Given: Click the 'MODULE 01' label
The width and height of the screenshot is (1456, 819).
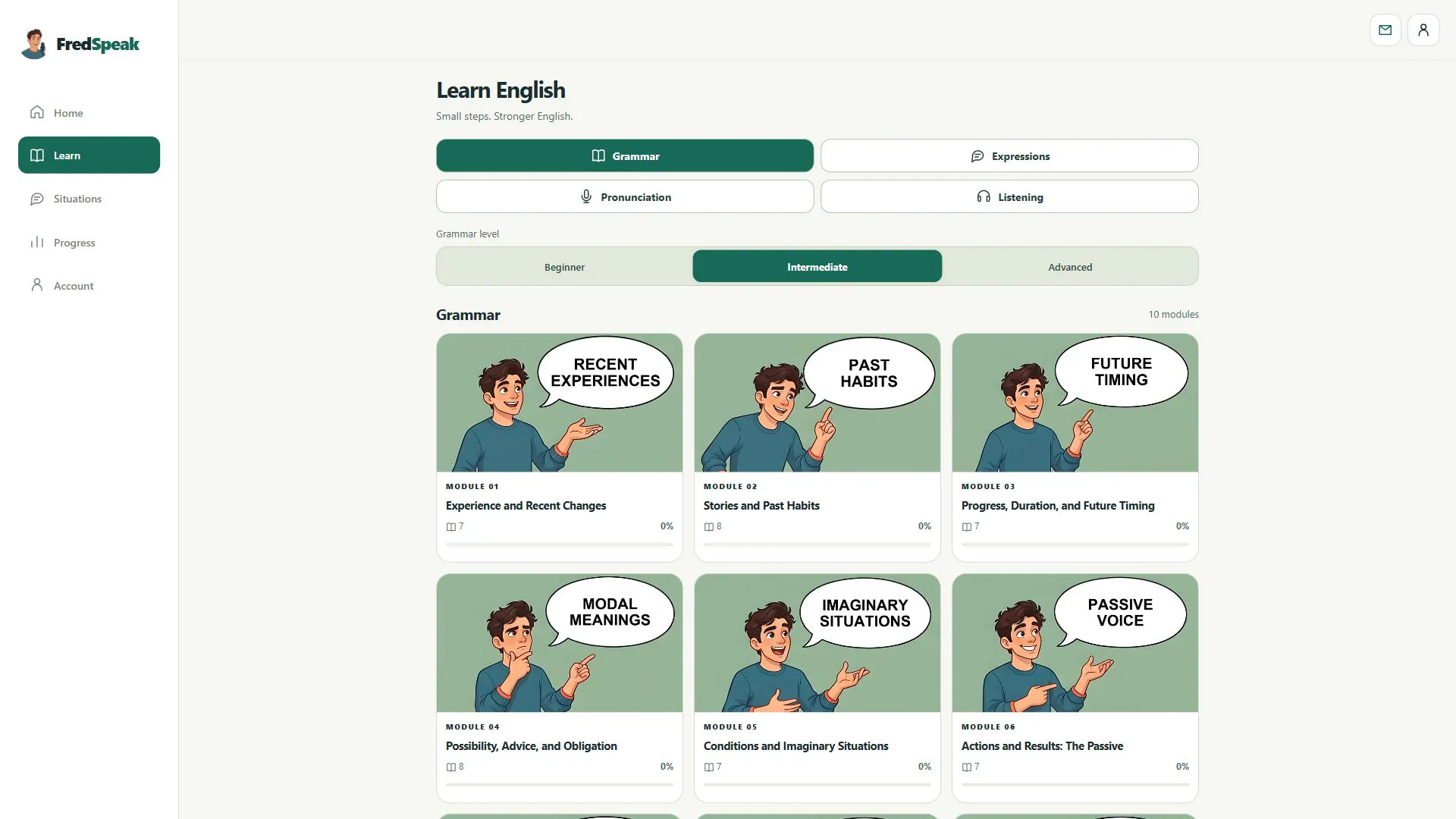Looking at the screenshot, I should pos(472,487).
